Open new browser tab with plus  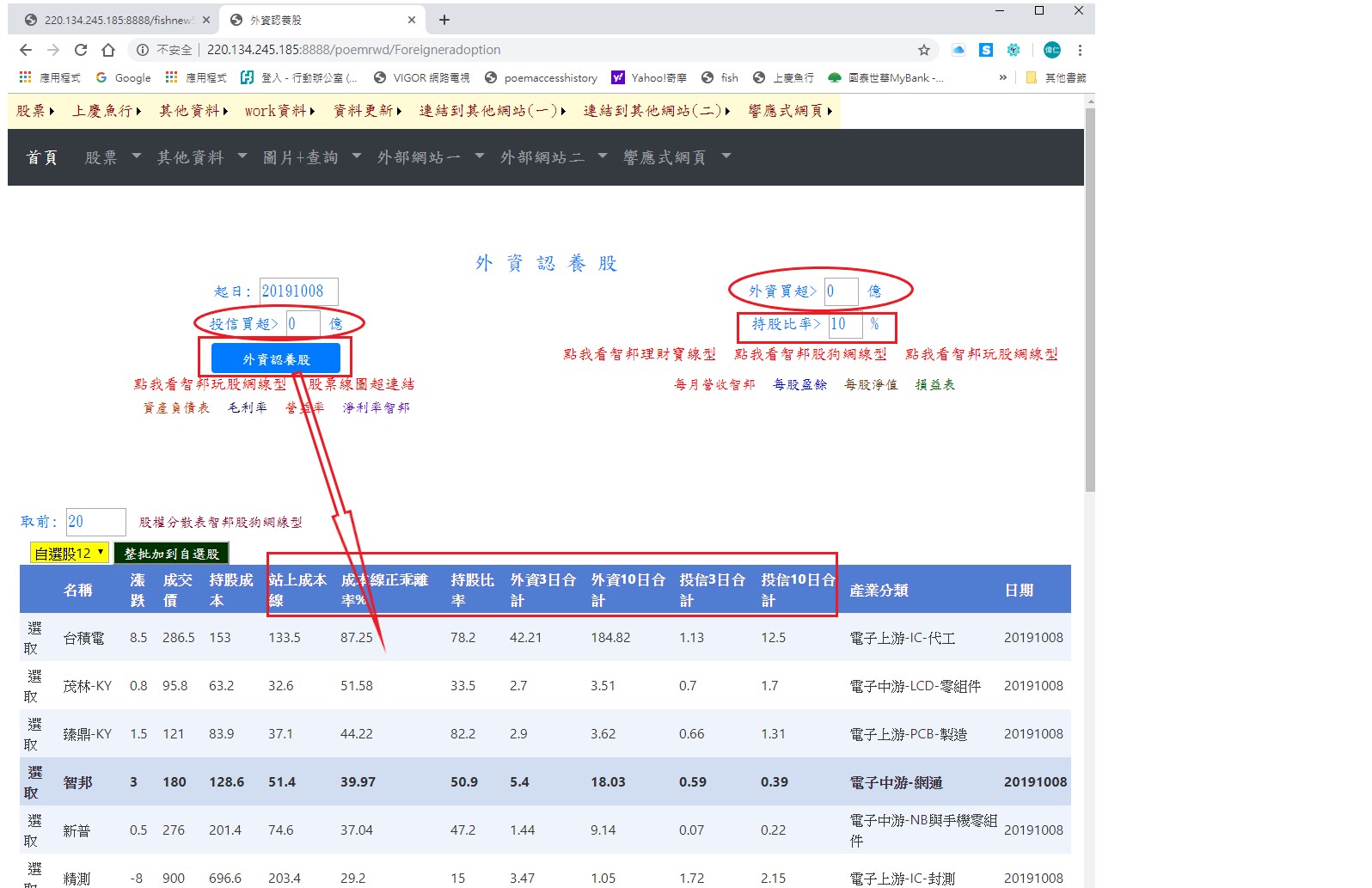[x=444, y=20]
